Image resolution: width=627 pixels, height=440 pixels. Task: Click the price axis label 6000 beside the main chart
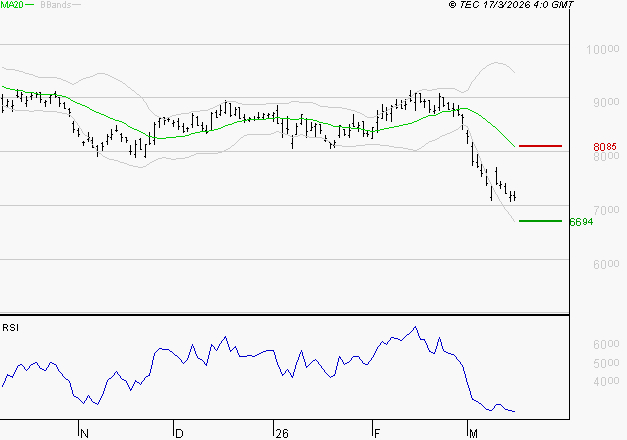(x=606, y=264)
